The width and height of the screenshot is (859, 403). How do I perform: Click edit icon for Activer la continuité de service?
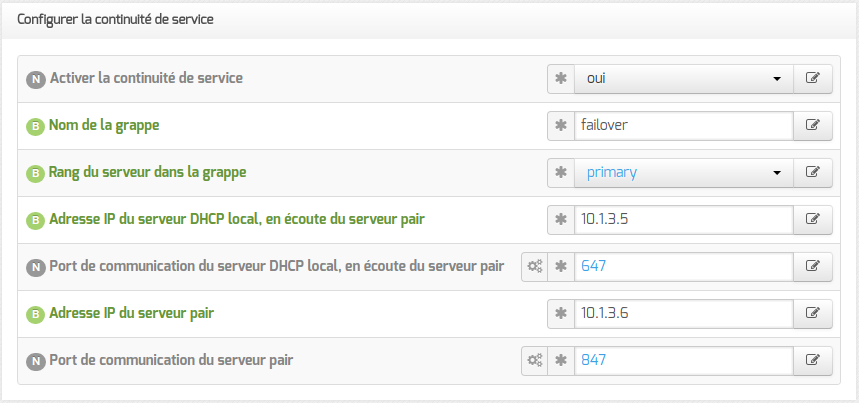tap(813, 79)
